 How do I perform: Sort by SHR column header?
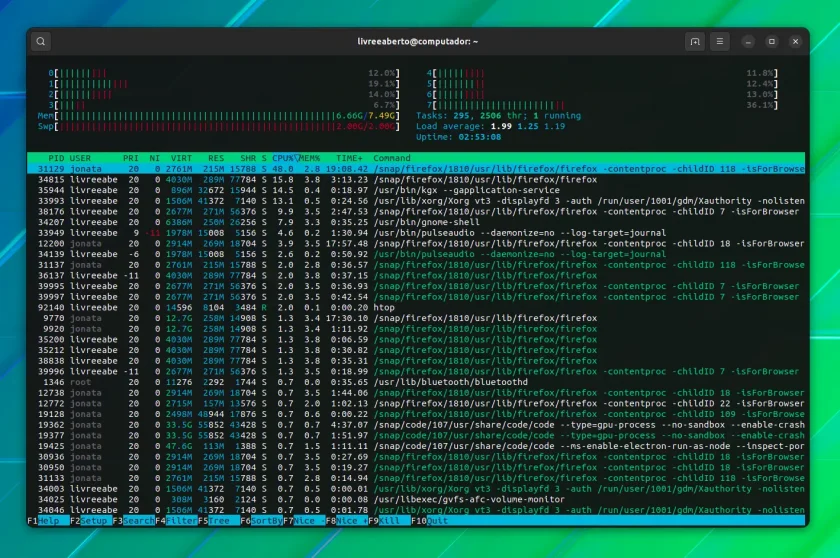point(248,158)
